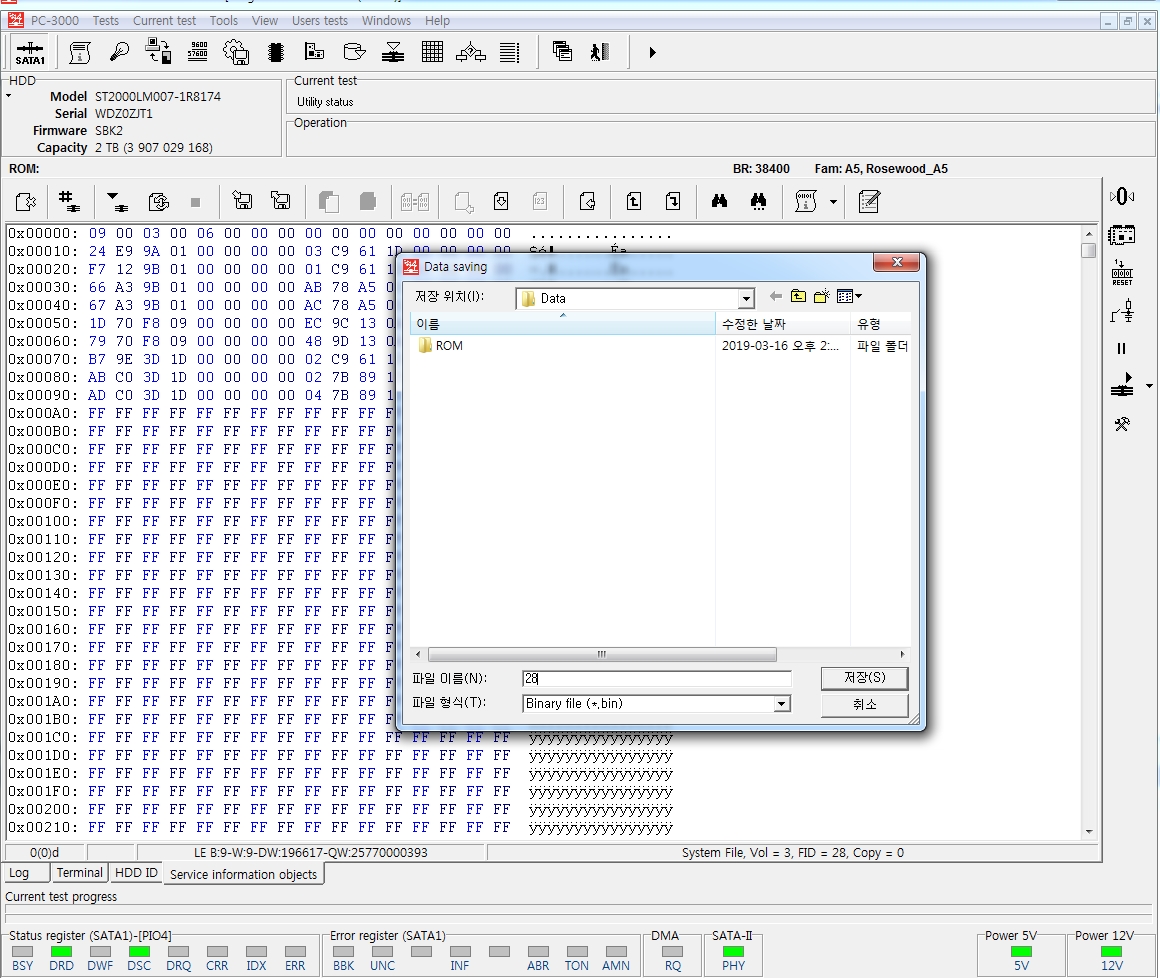Click the light bulb key icon in toolbar
This screenshot has width=1160, height=978.
(x=120, y=52)
